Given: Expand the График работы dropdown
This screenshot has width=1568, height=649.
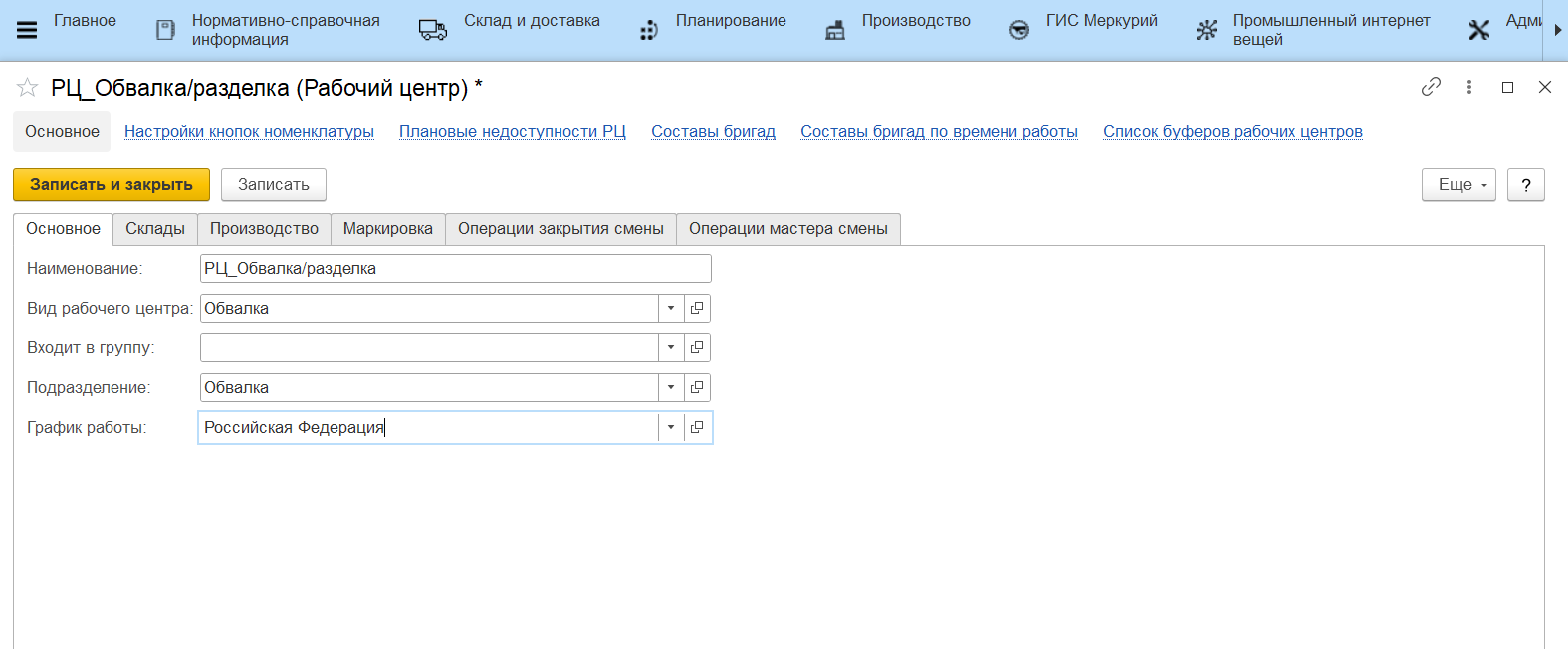Looking at the screenshot, I should tap(671, 427).
